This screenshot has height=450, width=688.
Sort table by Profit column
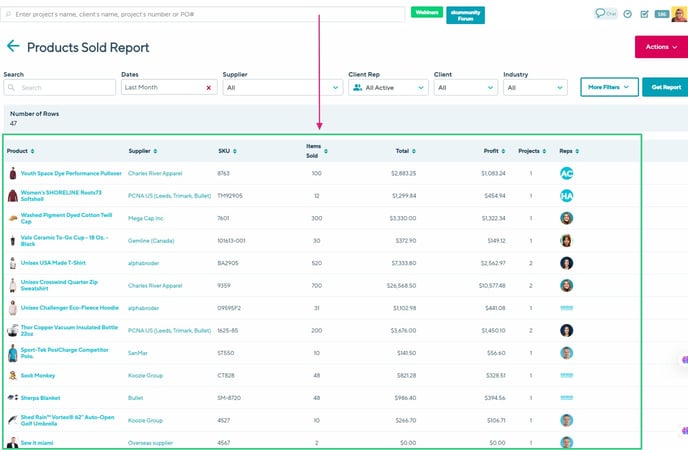(x=494, y=151)
